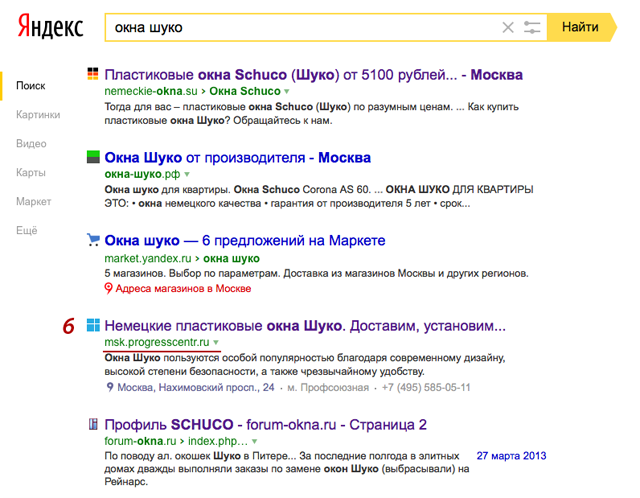
Task: Open the Карты tab
Action: (31, 173)
